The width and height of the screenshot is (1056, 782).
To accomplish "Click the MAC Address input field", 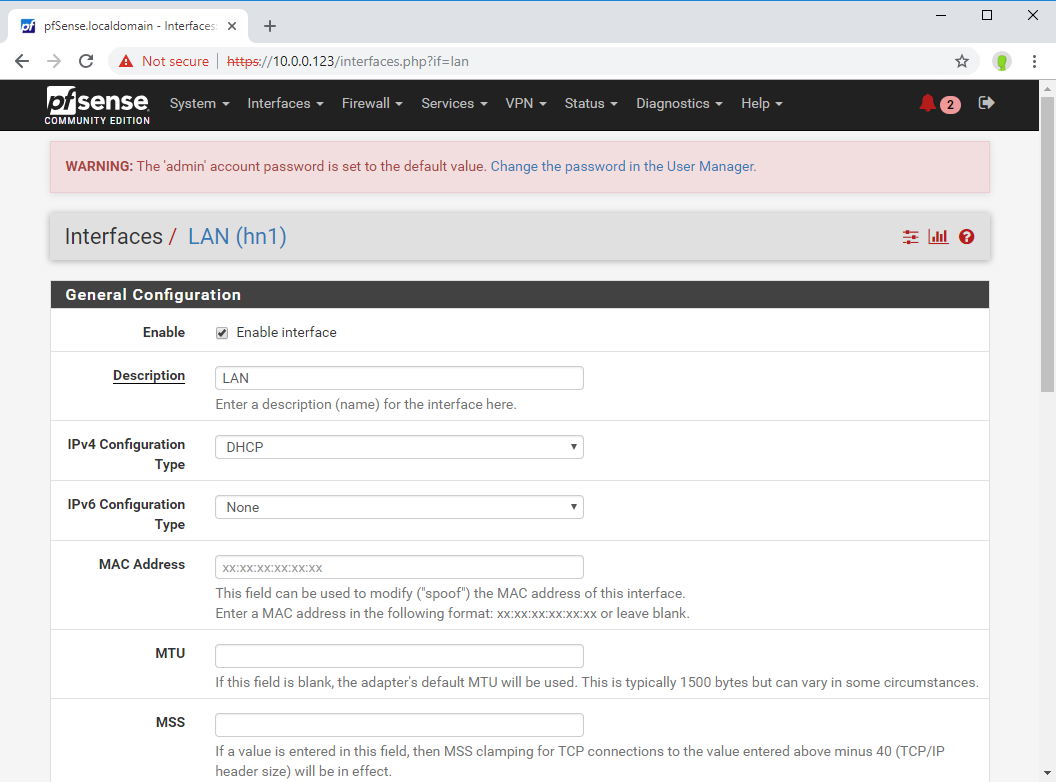I will [x=399, y=567].
